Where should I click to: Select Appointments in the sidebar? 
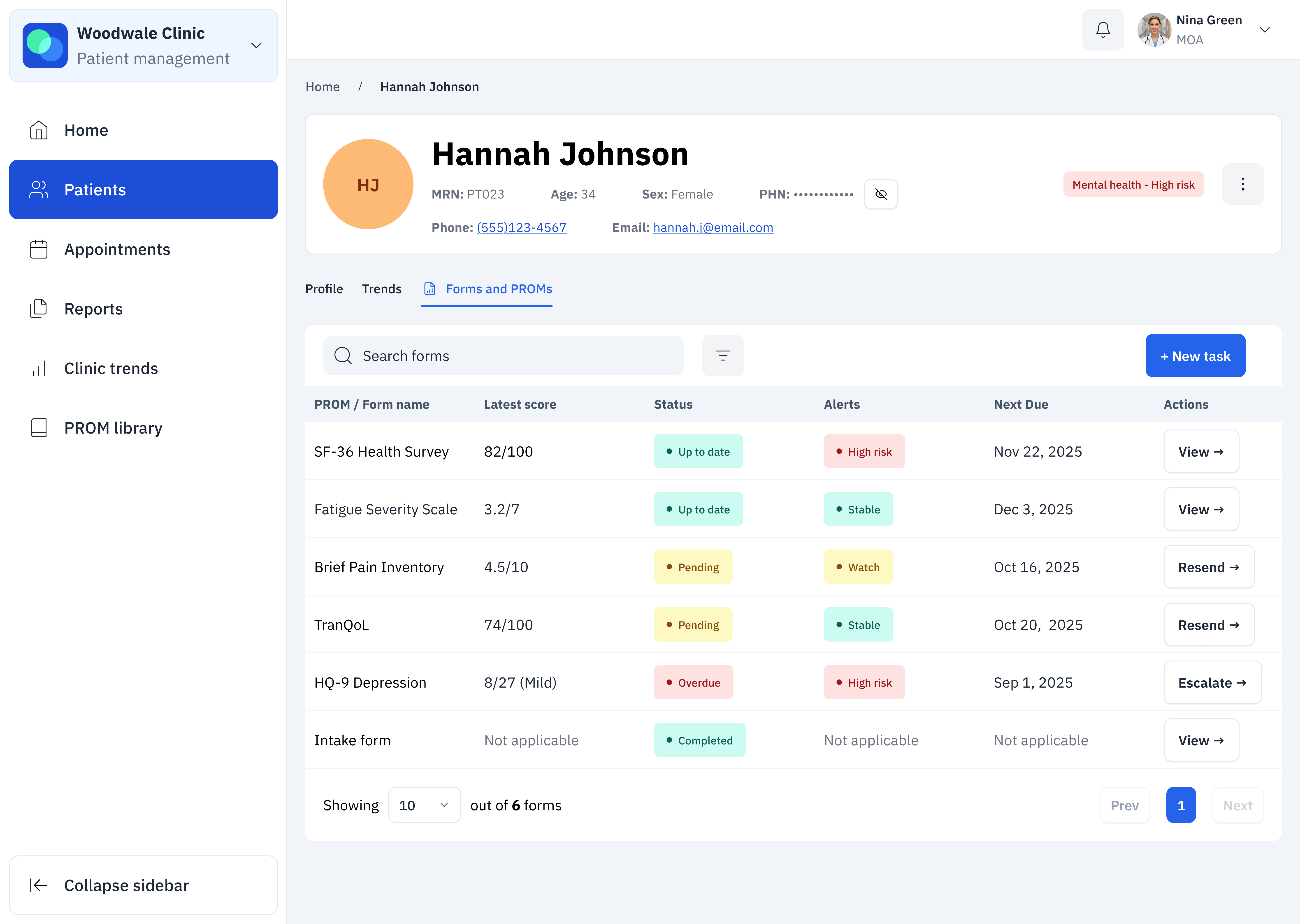(117, 249)
